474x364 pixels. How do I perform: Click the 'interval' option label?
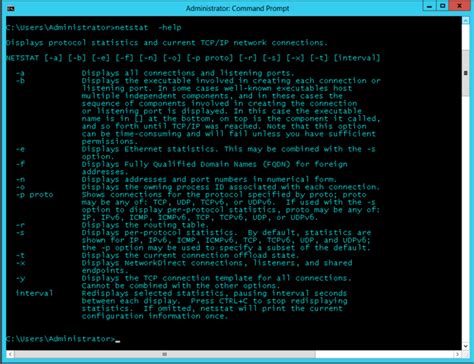35,293
